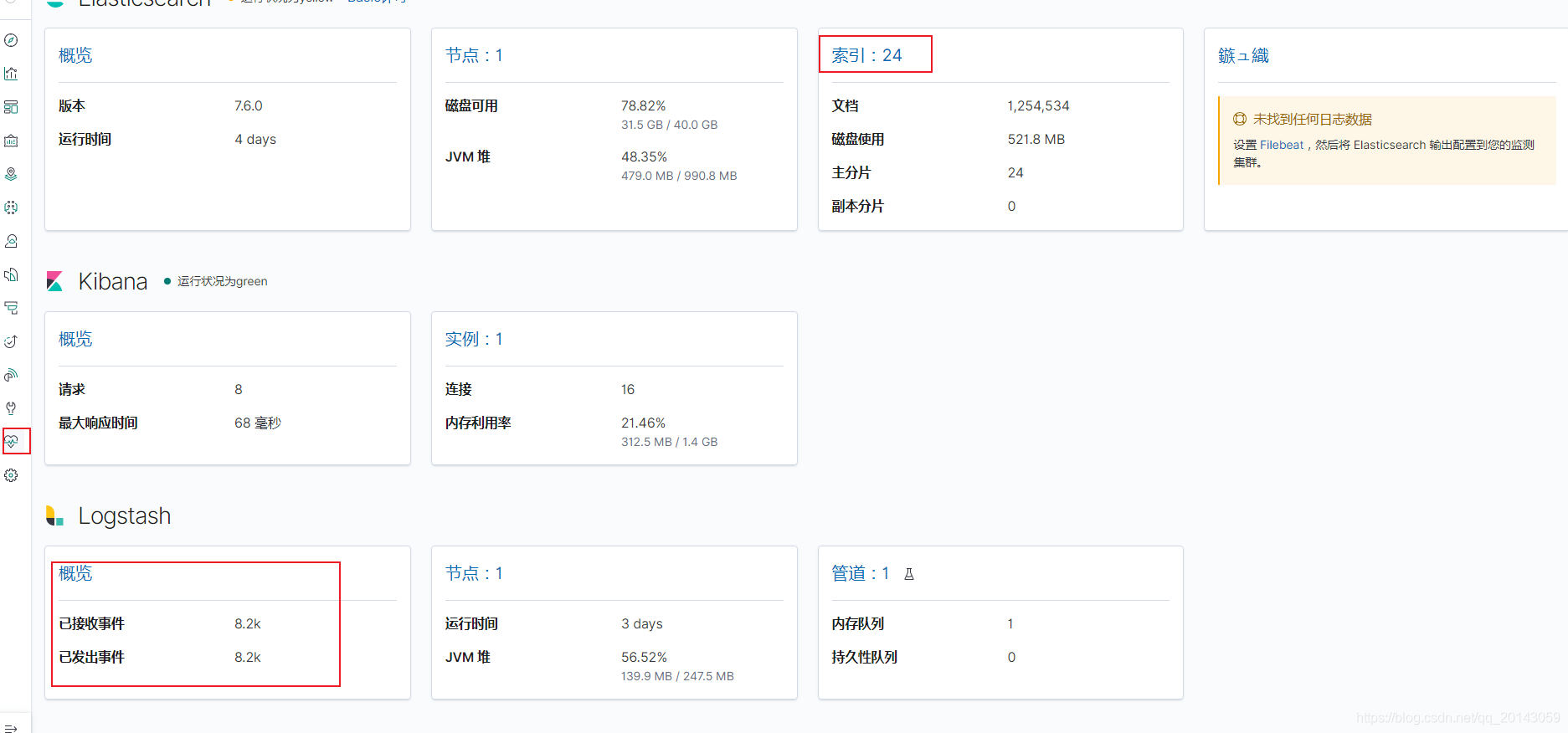Viewport: 1568px width, 733px height.
Task: Click the 主分片 label
Action: [851, 173]
